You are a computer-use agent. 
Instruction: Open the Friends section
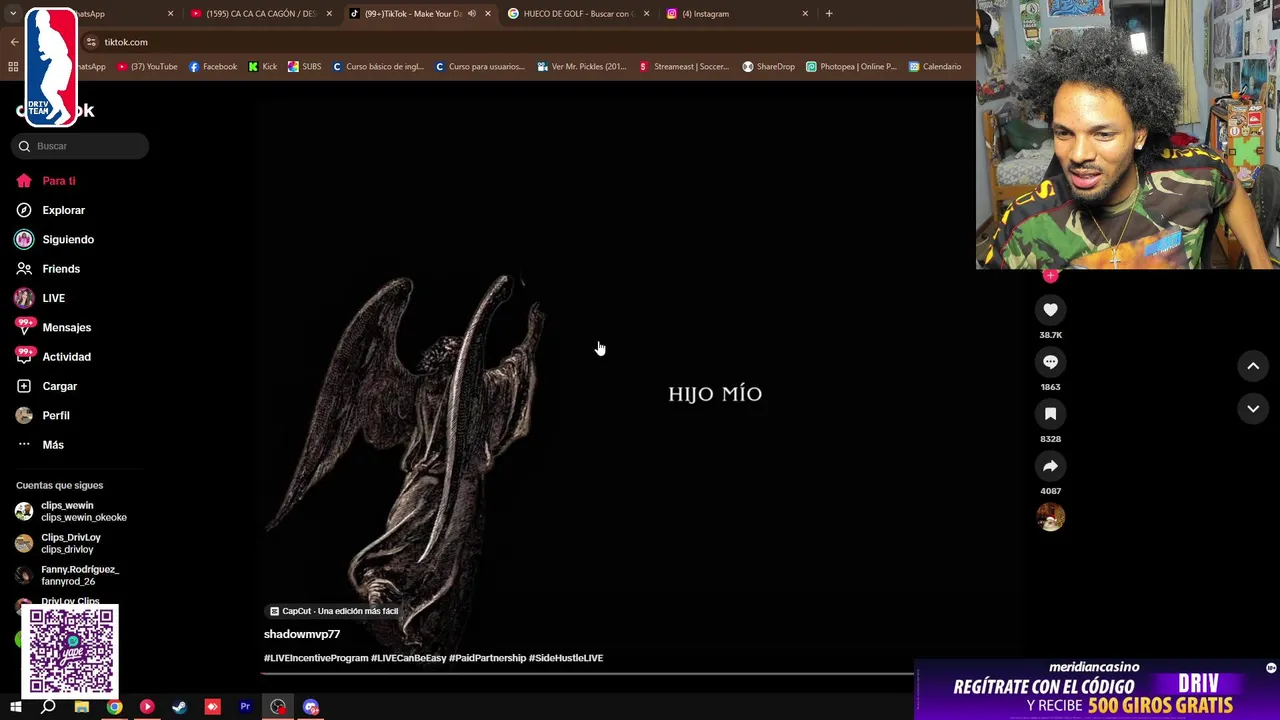pyautogui.click(x=61, y=269)
